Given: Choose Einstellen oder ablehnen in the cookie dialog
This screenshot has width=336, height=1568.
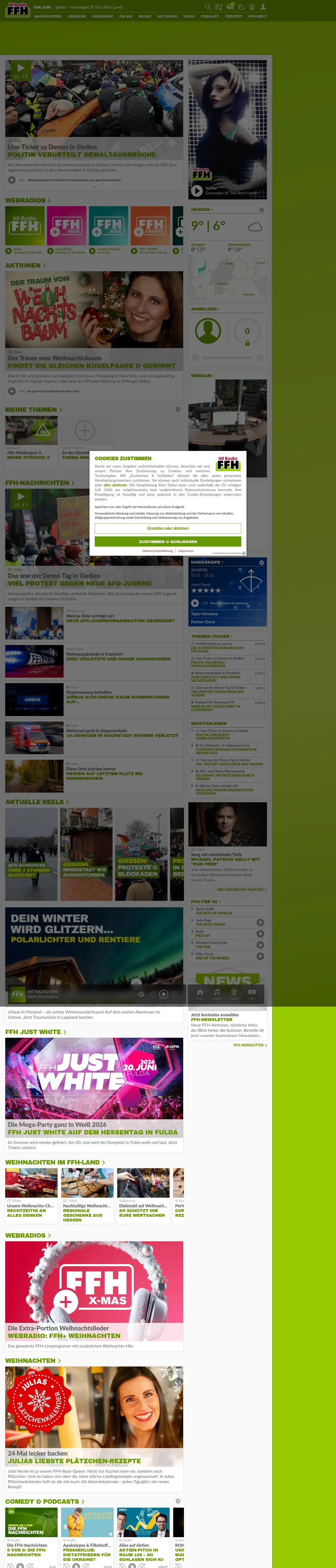Looking at the screenshot, I should click(x=168, y=528).
